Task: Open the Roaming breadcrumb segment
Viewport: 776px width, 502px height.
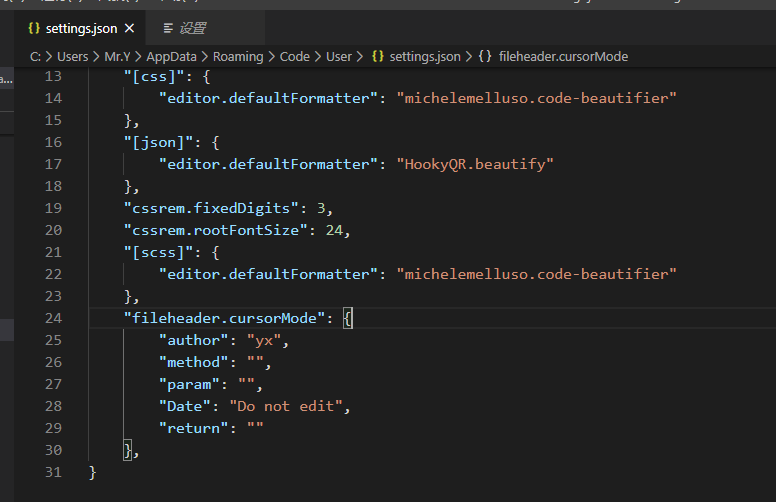Action: coord(238,56)
